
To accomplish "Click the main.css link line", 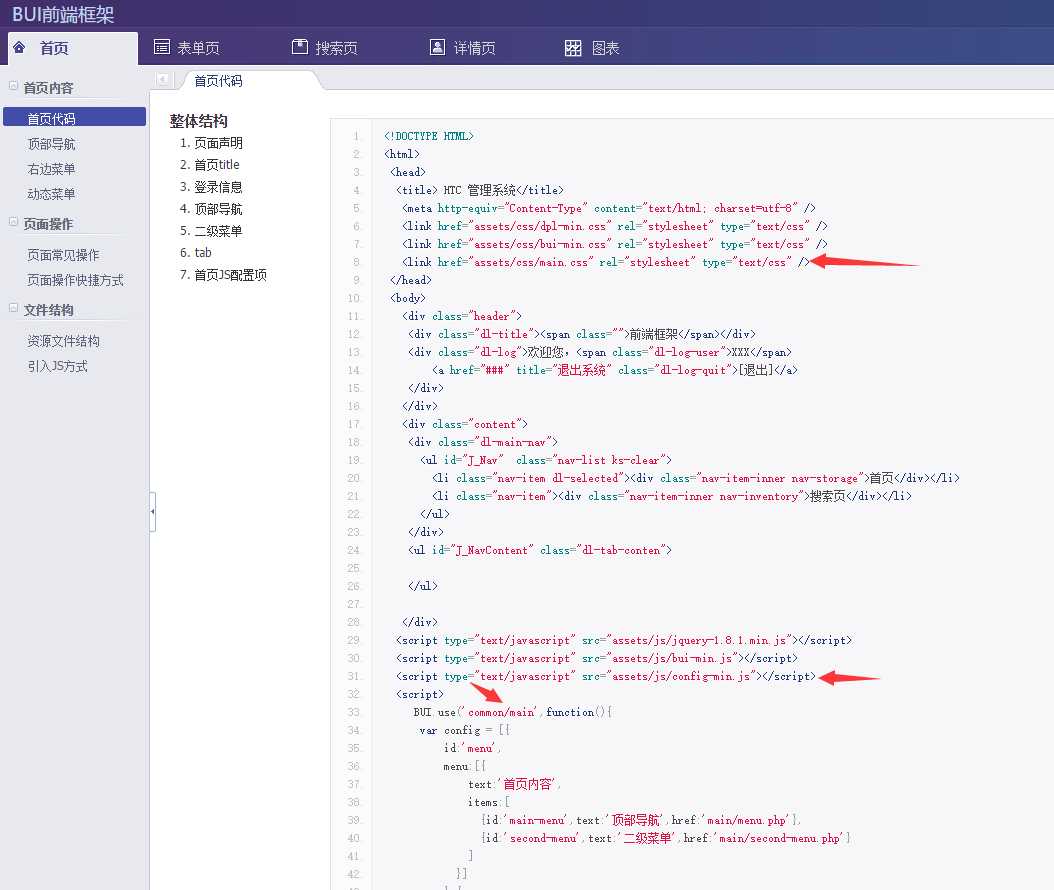I will (x=606, y=262).
